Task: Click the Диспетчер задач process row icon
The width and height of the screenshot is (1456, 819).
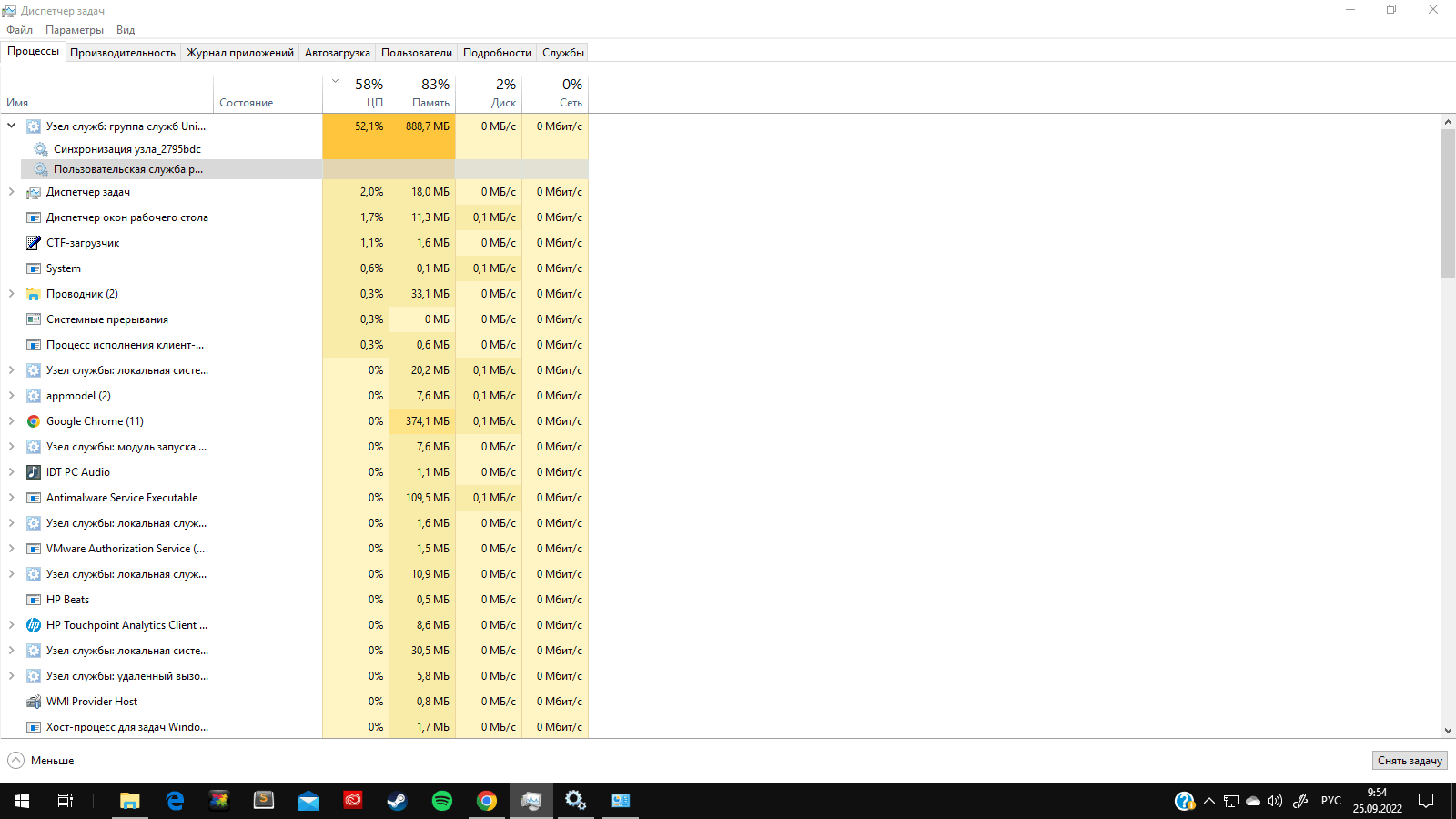Action: [x=34, y=192]
